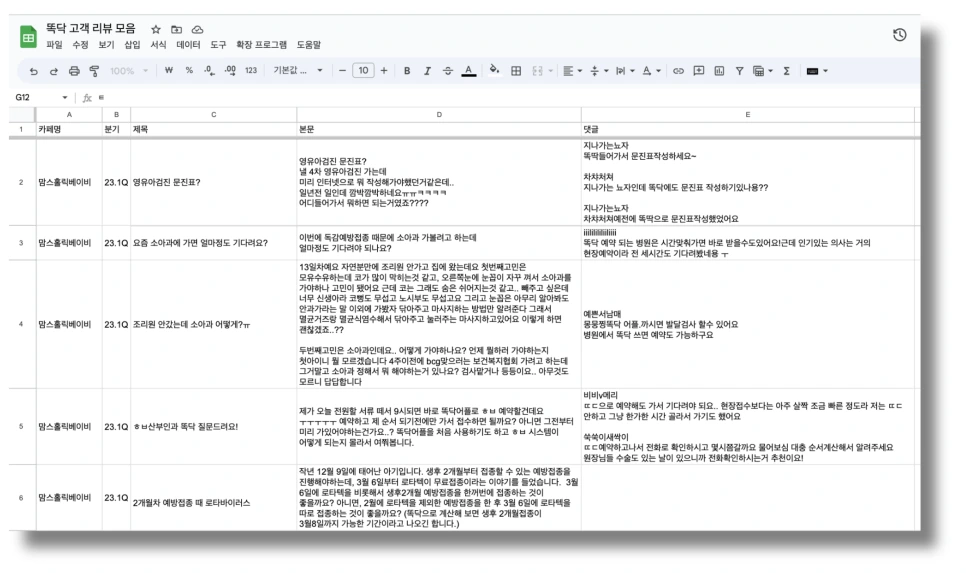The image size is (966, 573).
Task: Open the font dropdown 기본값
Action: point(298,71)
